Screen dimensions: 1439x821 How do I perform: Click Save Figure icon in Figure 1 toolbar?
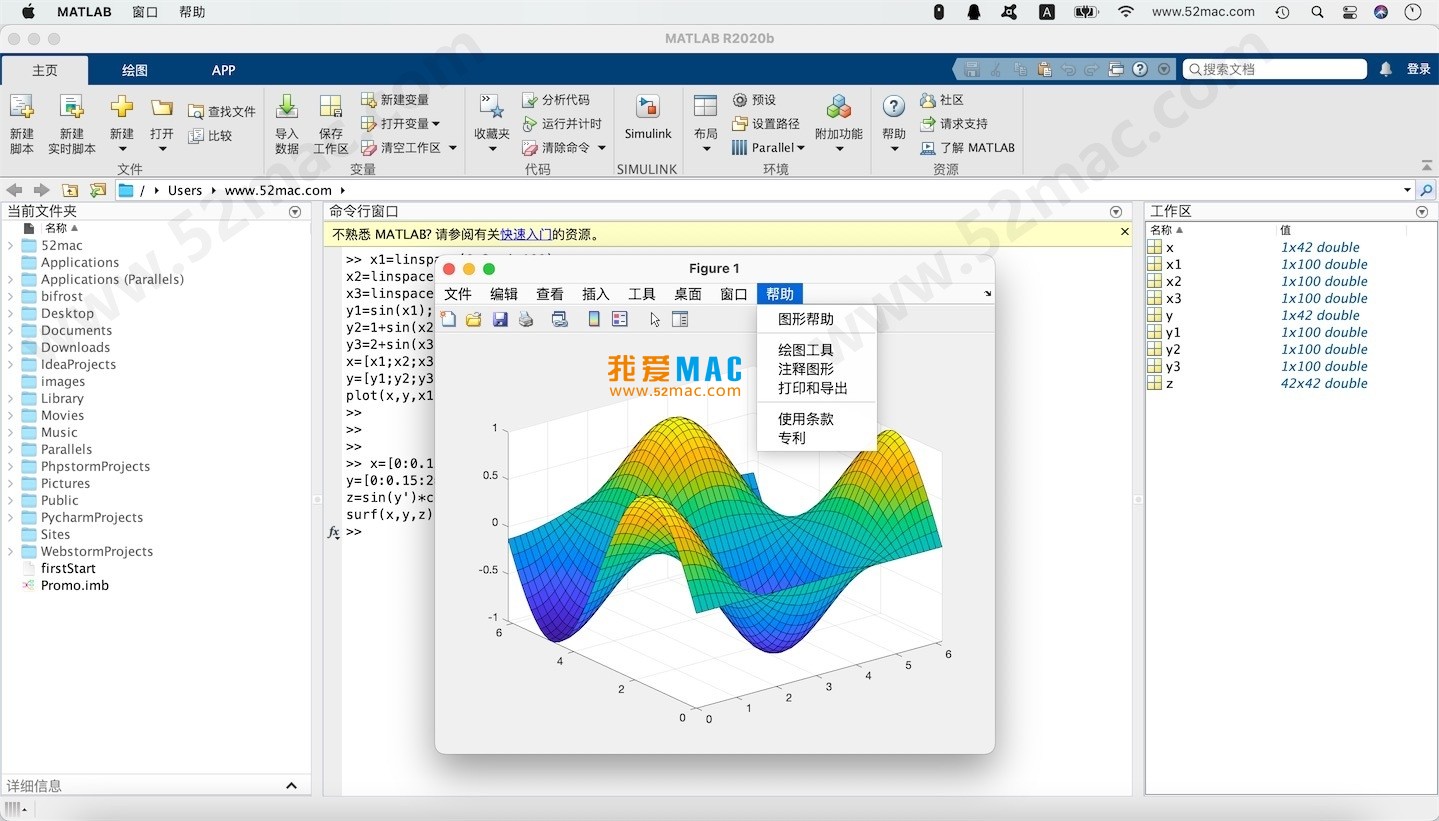pos(500,319)
